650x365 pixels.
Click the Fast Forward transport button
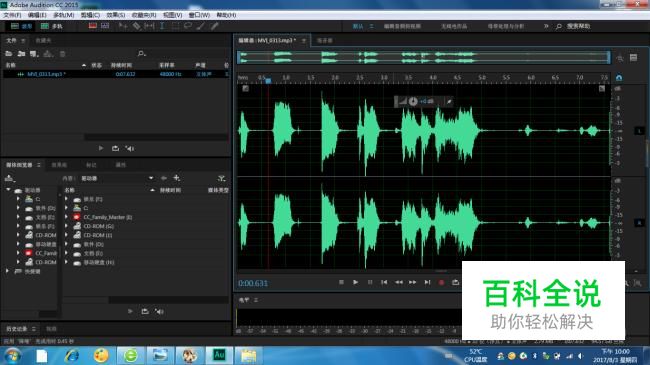click(412, 282)
